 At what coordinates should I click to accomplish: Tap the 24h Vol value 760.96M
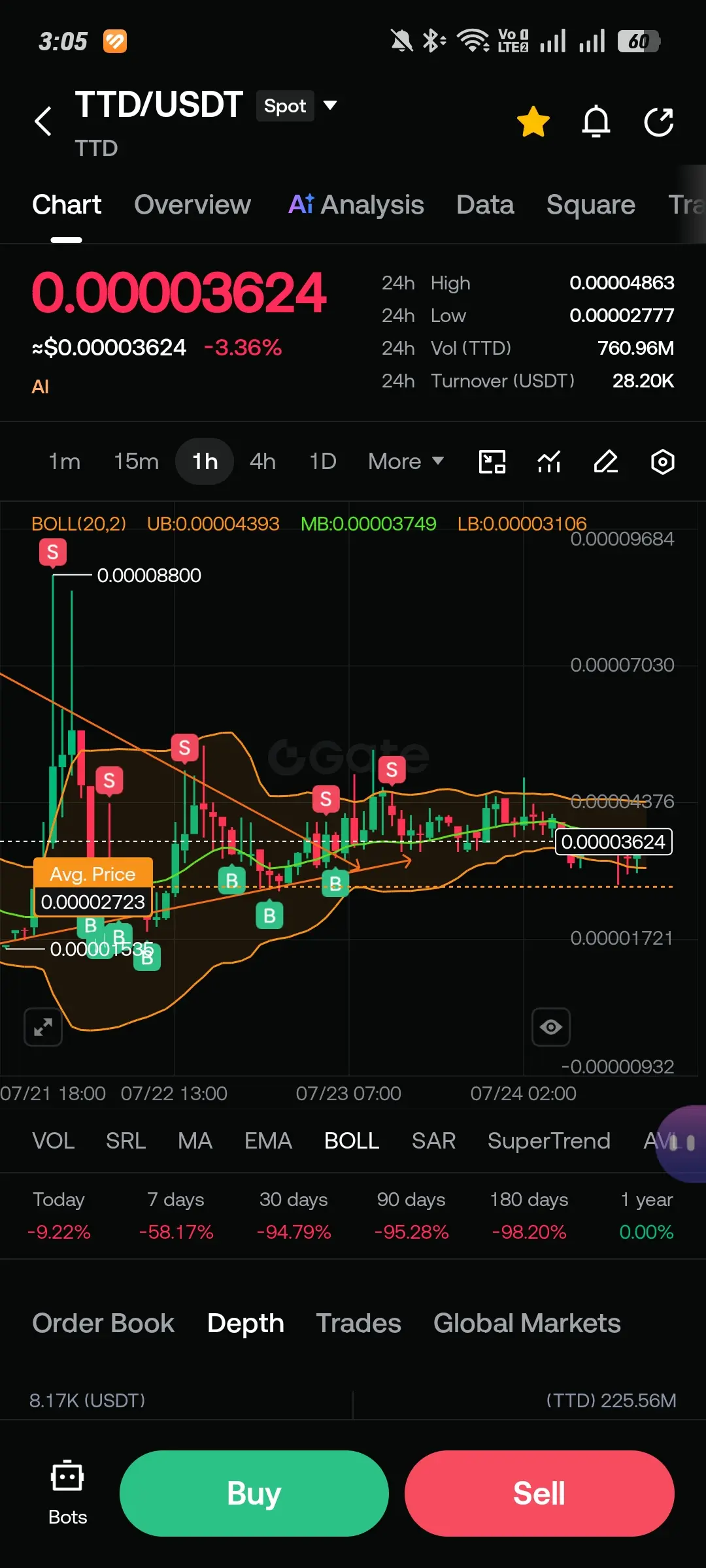(635, 348)
